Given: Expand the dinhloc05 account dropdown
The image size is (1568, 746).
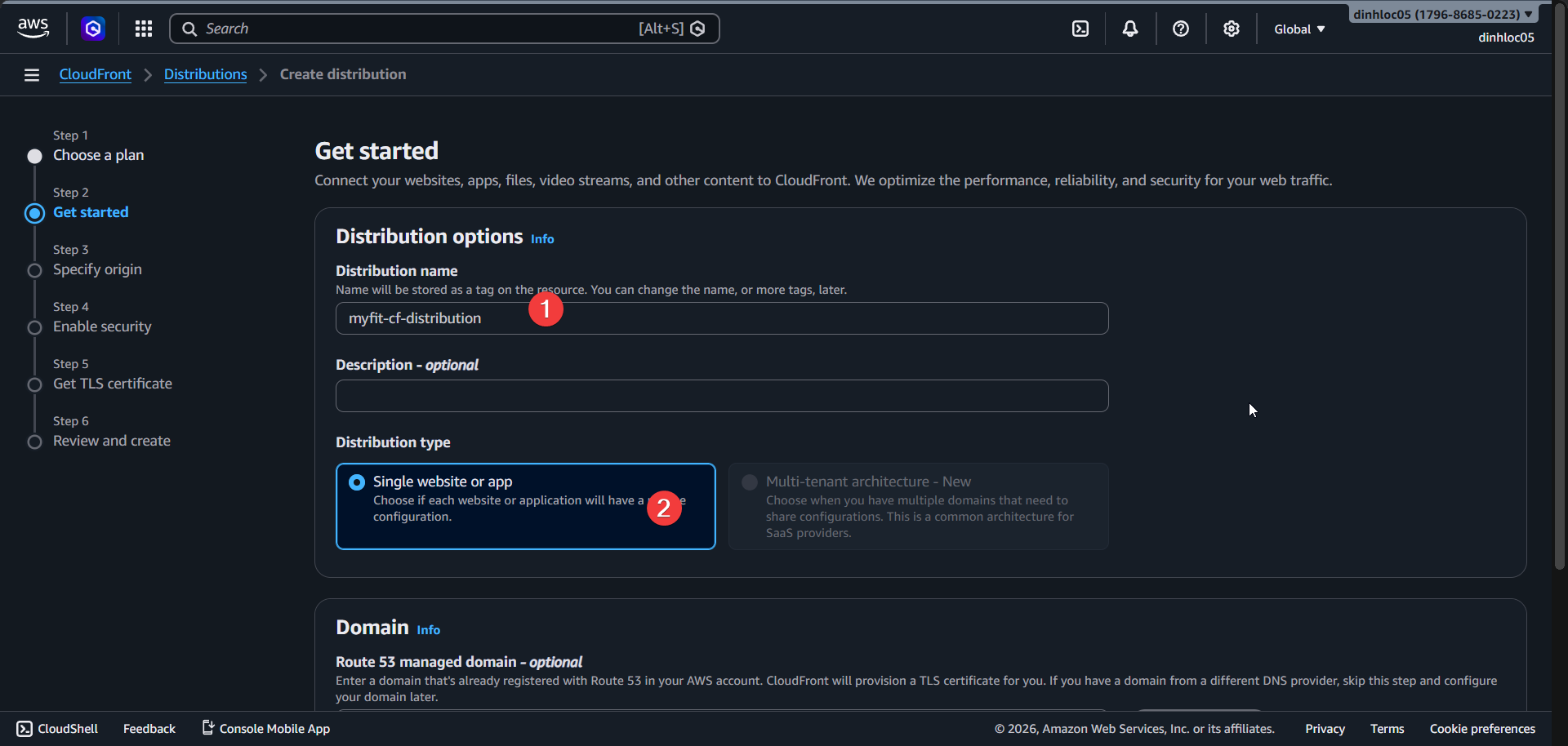Looking at the screenshot, I should [x=1442, y=13].
